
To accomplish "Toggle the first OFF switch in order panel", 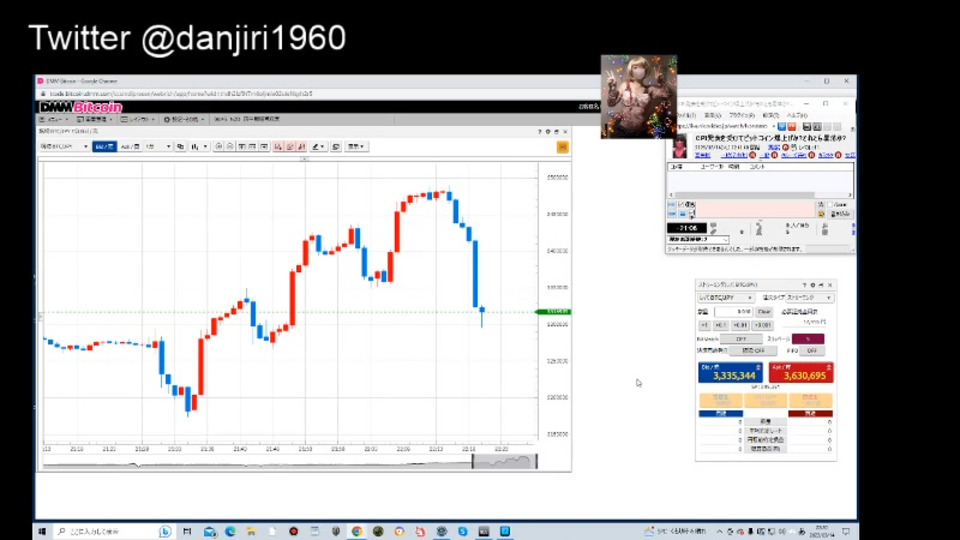I will pos(741,339).
